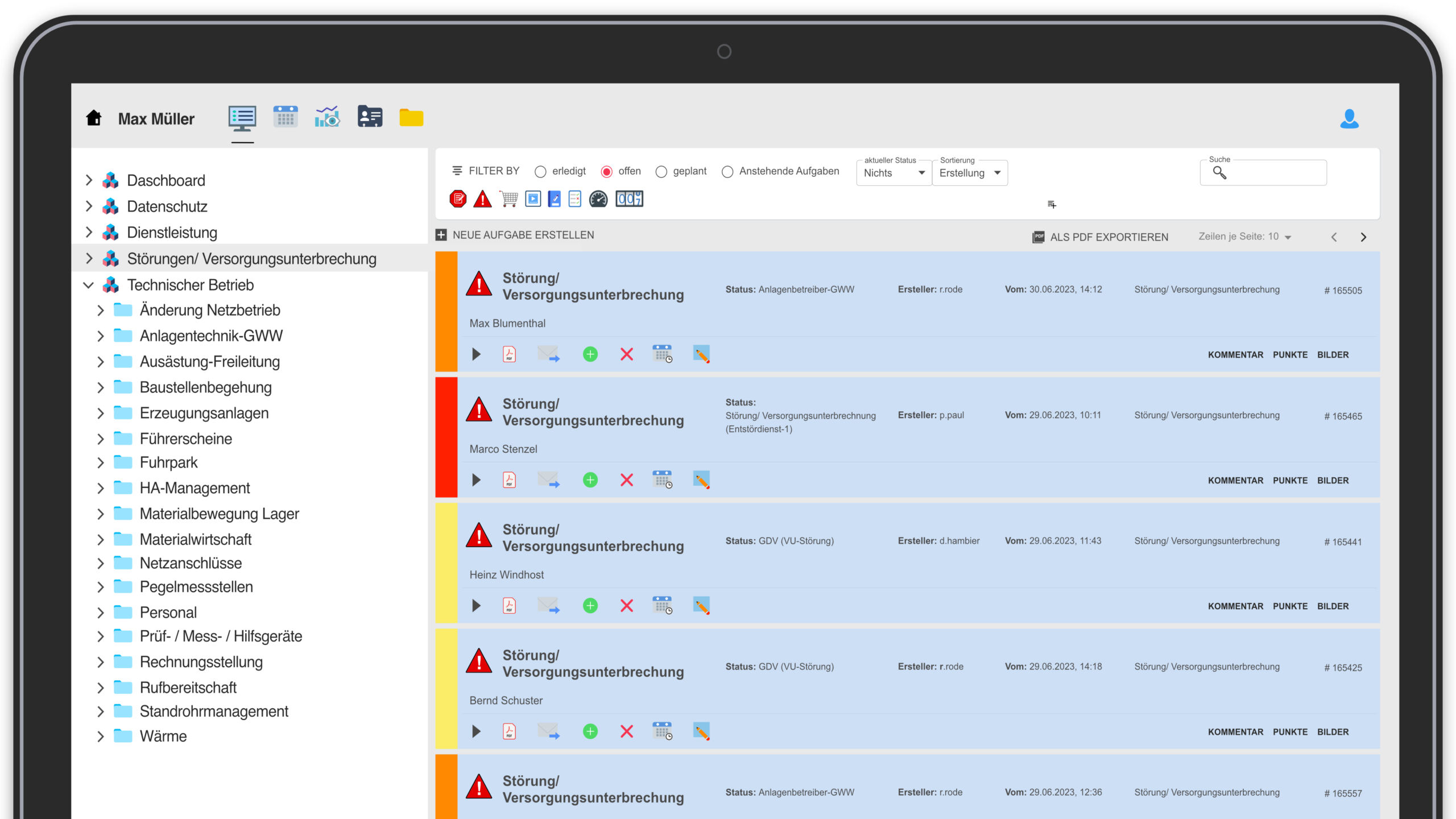Click green plus on Heinz Windhost task

pyautogui.click(x=590, y=606)
